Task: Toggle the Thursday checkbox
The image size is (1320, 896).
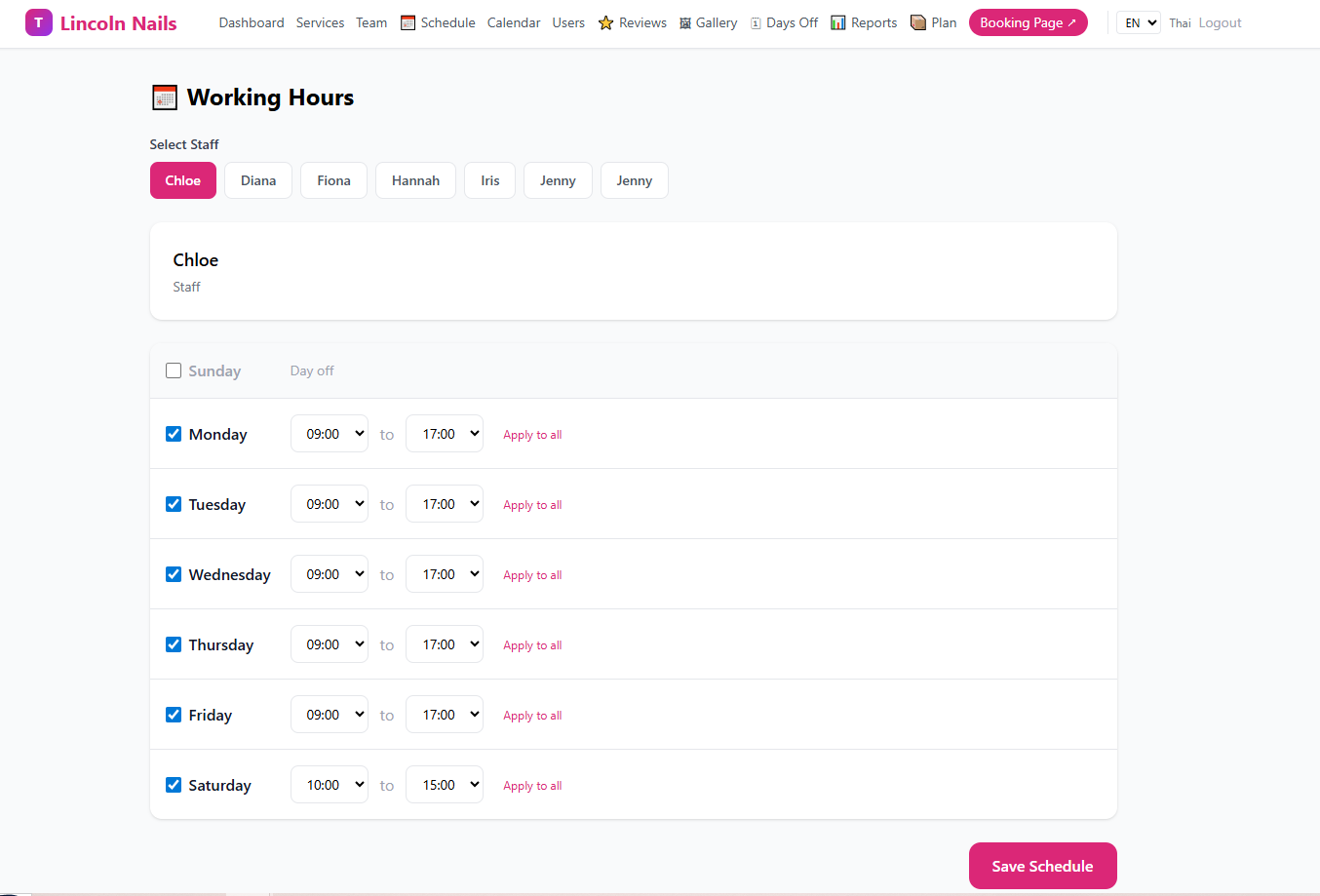Action: tap(174, 644)
